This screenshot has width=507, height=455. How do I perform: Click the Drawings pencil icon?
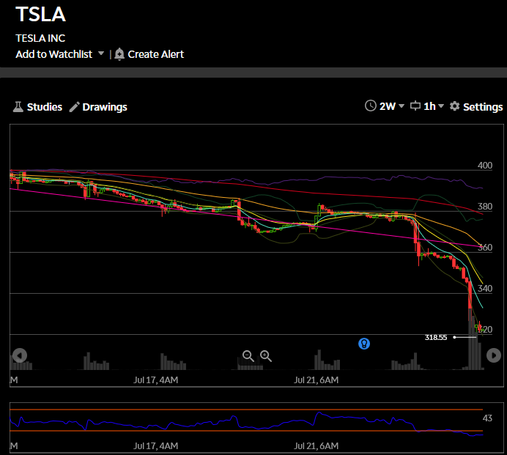tap(74, 107)
